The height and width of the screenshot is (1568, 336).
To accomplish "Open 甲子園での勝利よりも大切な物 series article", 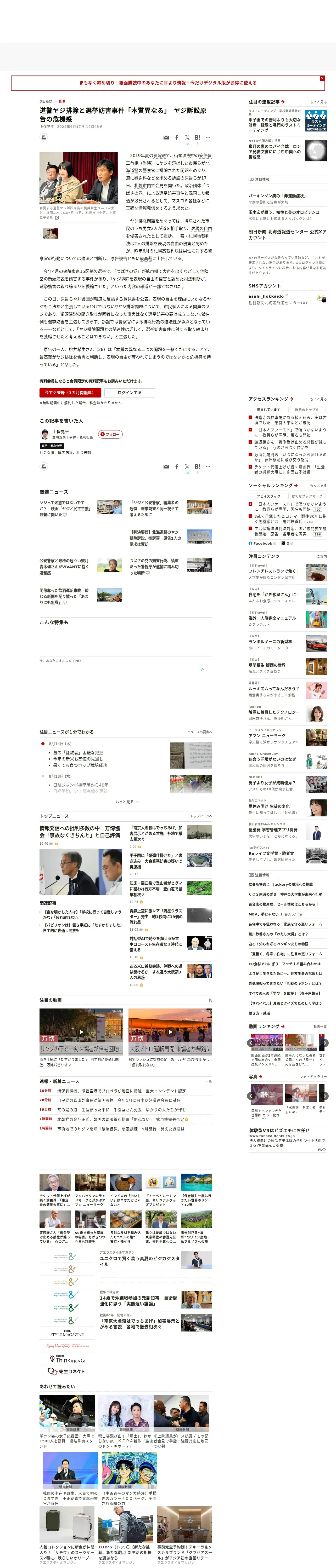I will pos(275,125).
